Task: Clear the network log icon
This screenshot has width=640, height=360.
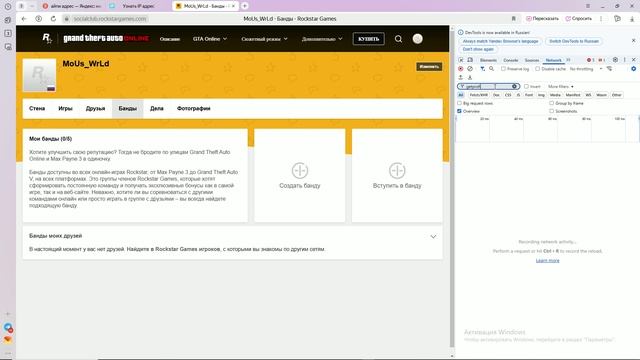Action: pos(470,69)
